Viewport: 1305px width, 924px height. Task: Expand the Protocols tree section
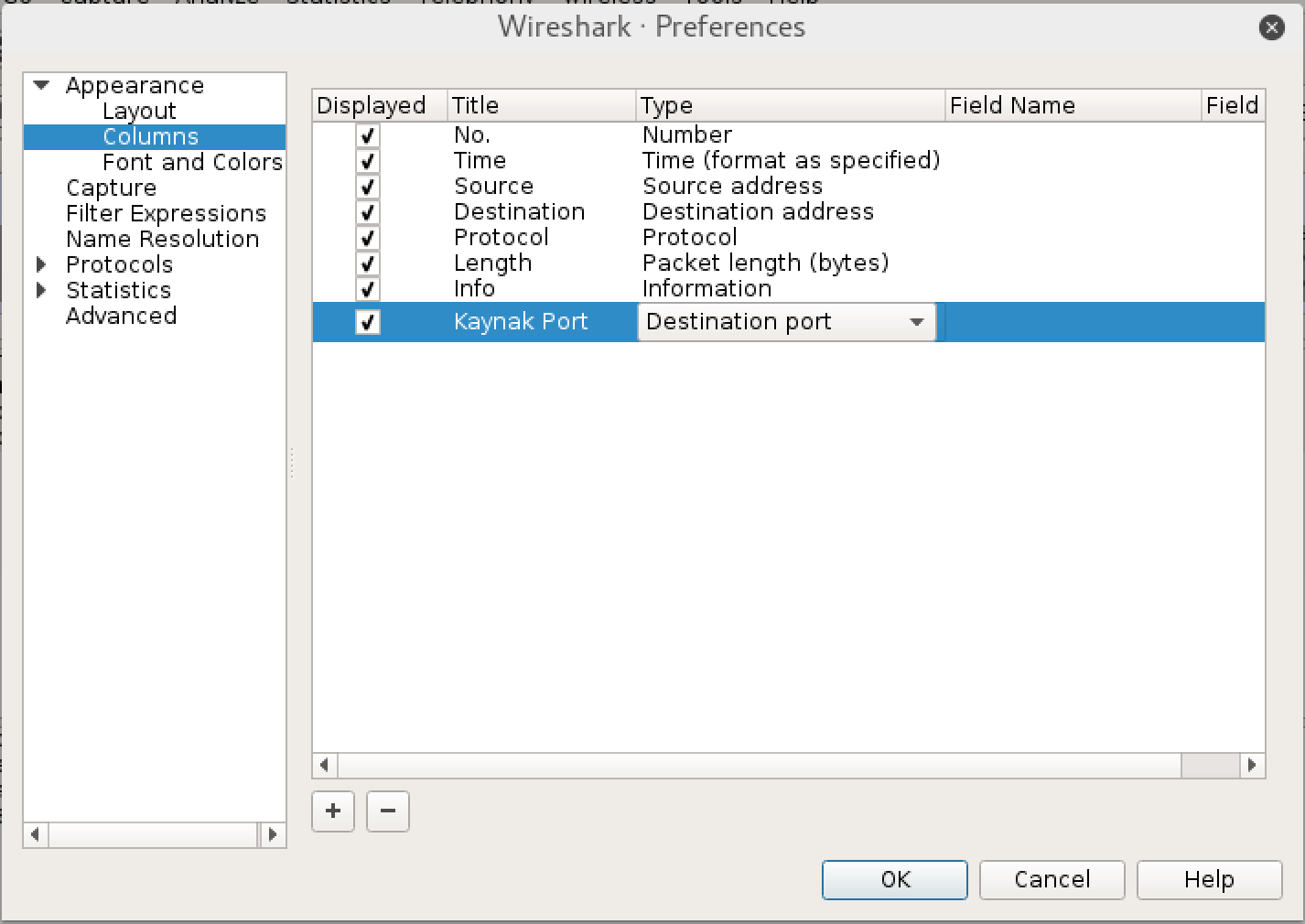pos(41,264)
